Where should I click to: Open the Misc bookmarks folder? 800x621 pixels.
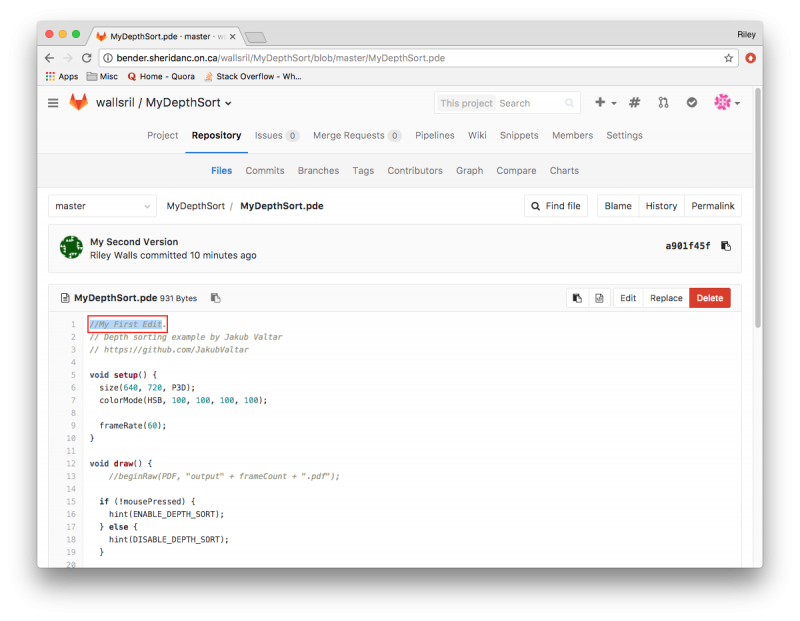click(103, 77)
